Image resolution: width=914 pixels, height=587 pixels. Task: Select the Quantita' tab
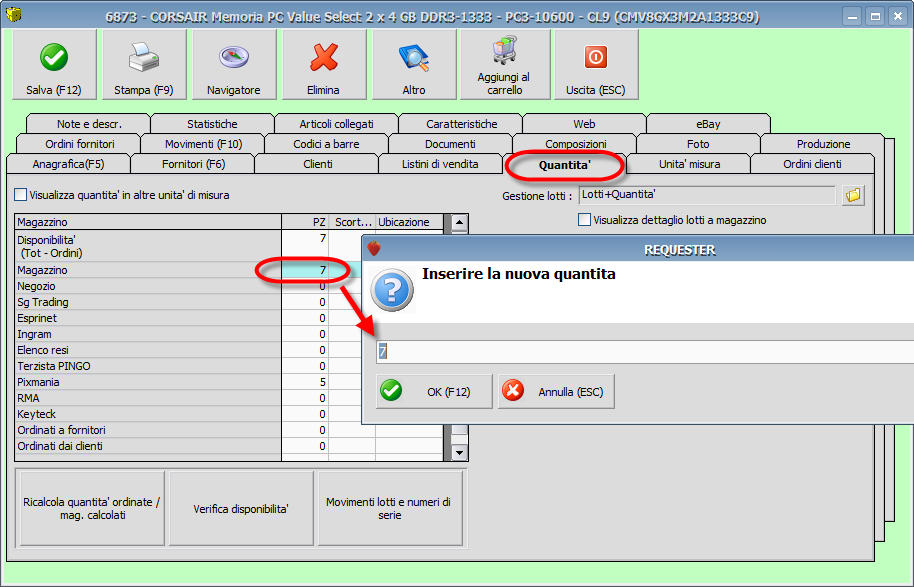click(x=564, y=165)
